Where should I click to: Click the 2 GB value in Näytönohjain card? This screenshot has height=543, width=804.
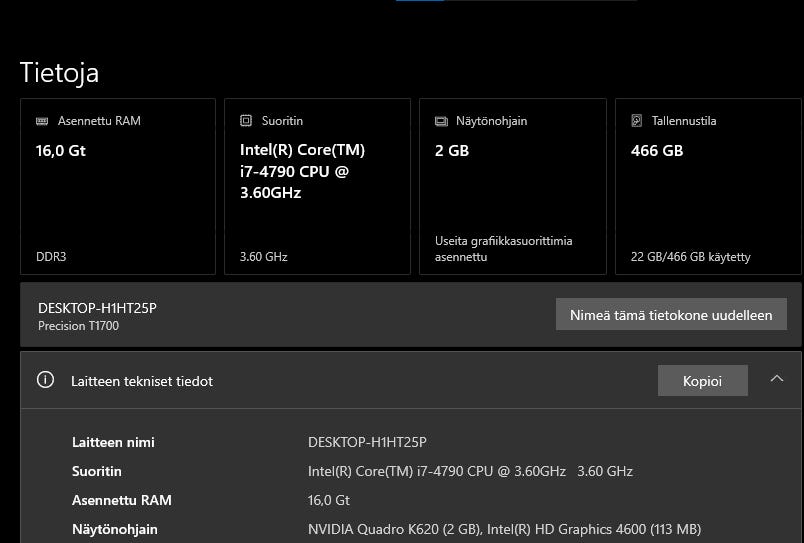(x=452, y=150)
